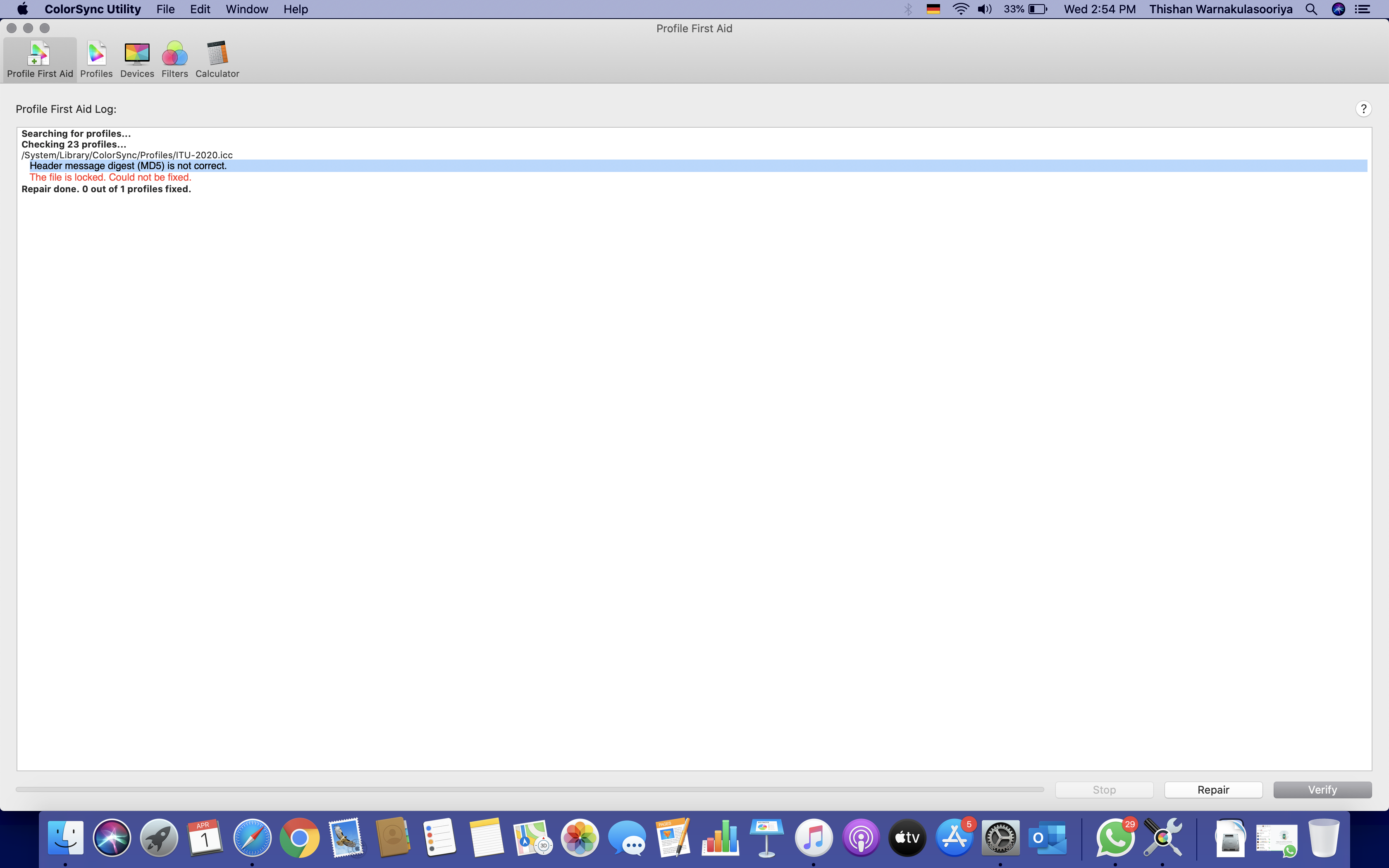Open the German input source menu

point(933,9)
